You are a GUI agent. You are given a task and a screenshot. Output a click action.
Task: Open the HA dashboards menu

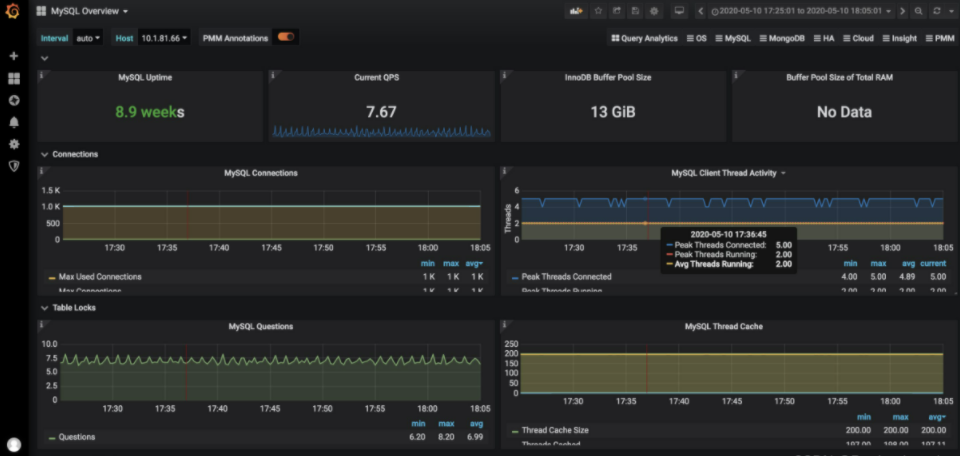[x=823, y=38]
